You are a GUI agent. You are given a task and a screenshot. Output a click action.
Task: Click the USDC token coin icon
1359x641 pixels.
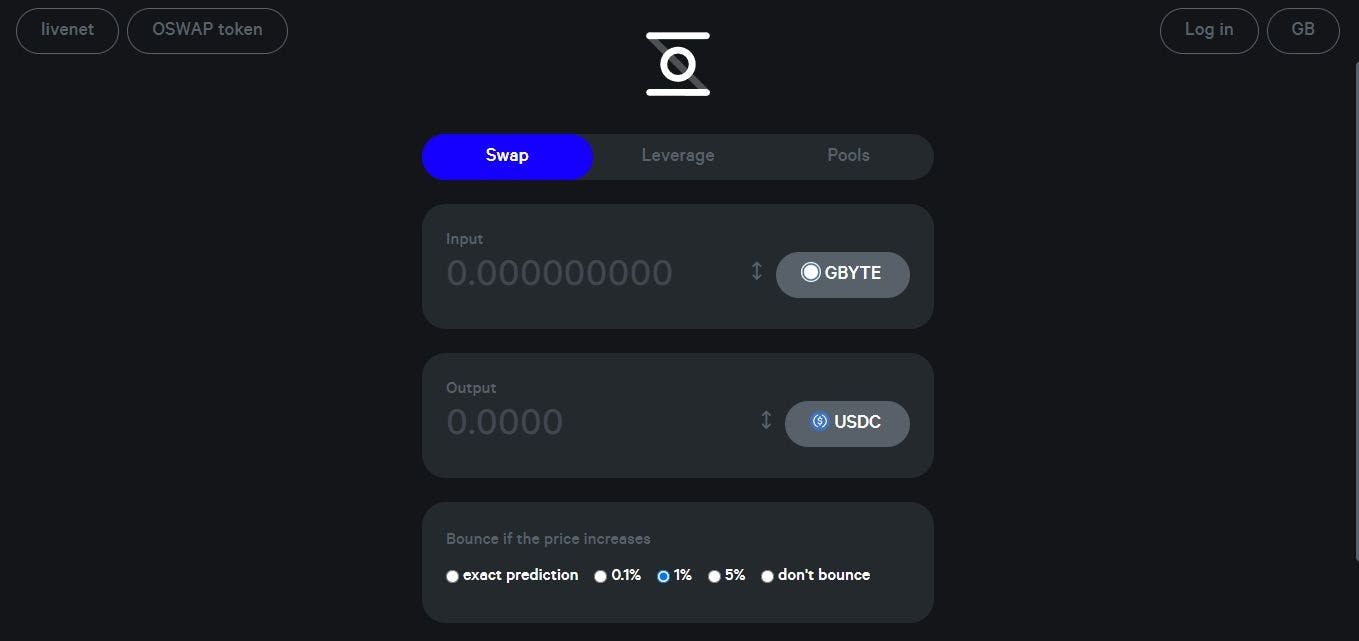(820, 422)
